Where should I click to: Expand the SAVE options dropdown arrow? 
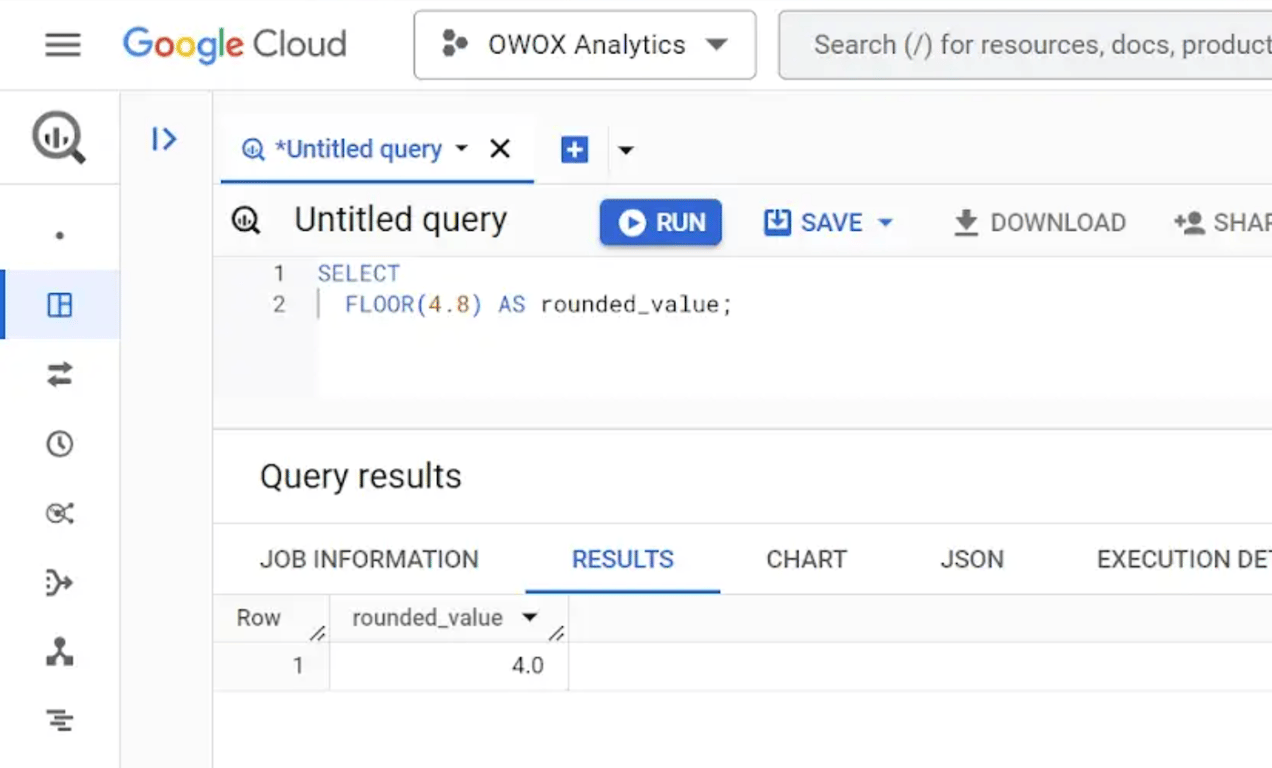[885, 223]
